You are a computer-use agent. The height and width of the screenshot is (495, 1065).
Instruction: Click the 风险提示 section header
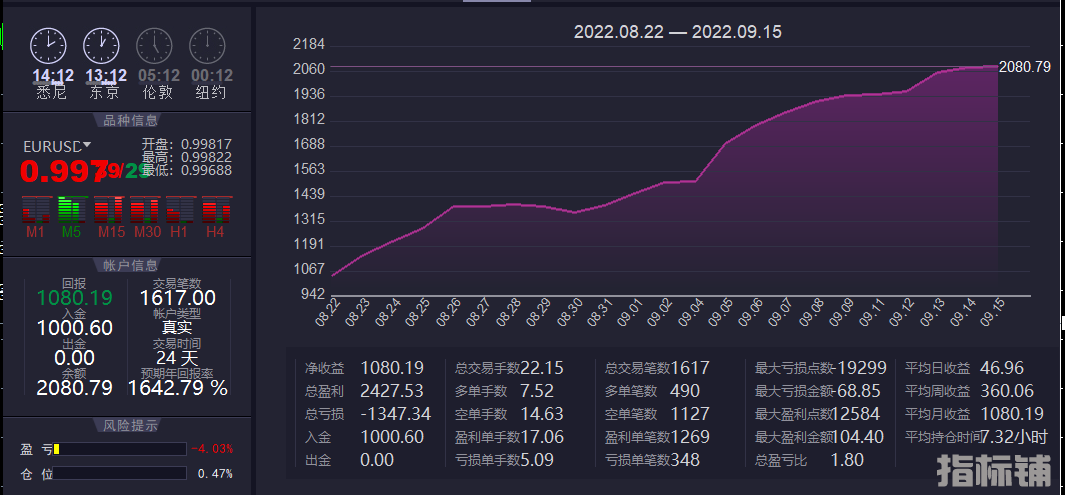(x=130, y=426)
